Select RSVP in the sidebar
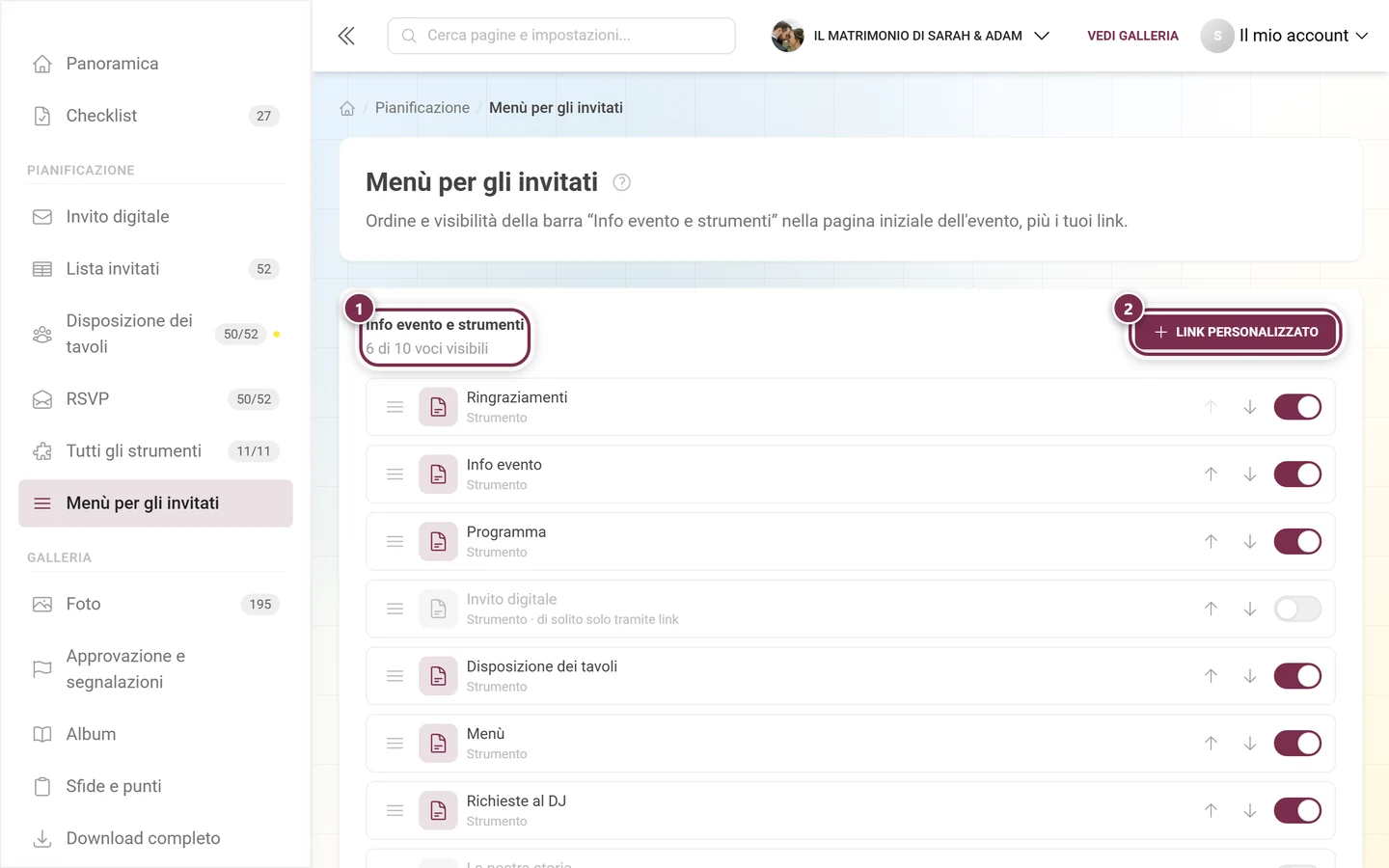 pos(155,399)
